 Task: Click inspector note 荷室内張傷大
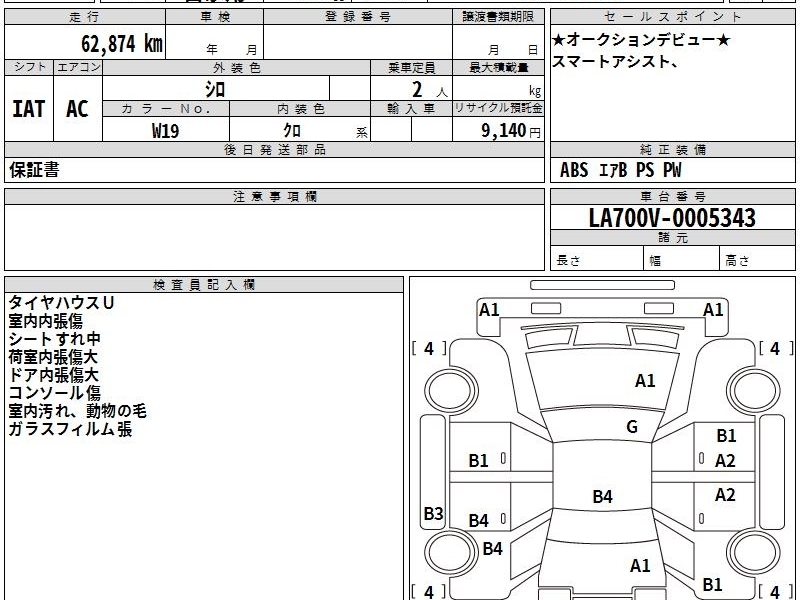pos(53,357)
